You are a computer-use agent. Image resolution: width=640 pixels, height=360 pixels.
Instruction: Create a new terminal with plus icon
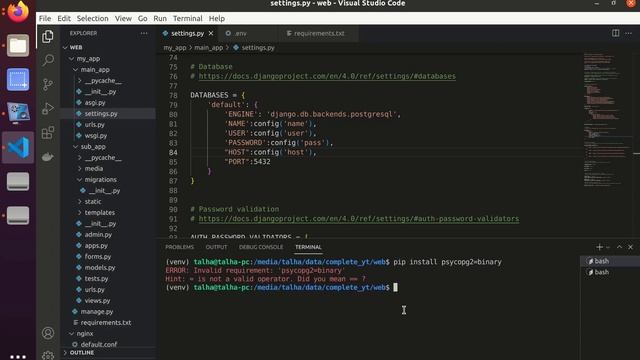[599, 247]
